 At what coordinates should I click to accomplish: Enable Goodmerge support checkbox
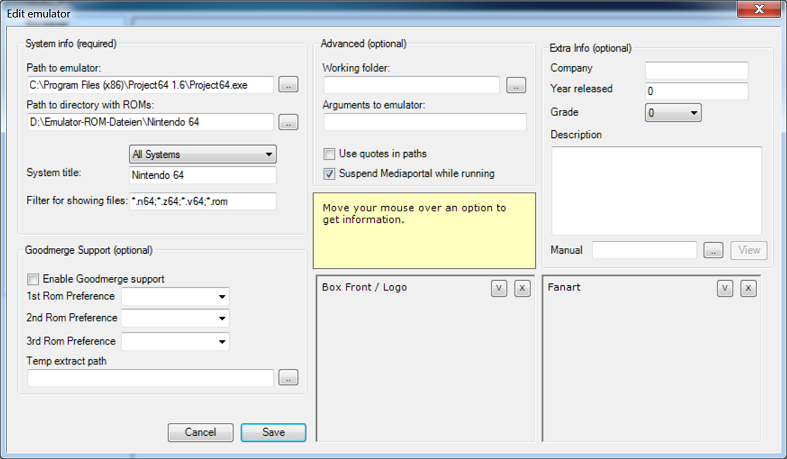(x=34, y=279)
